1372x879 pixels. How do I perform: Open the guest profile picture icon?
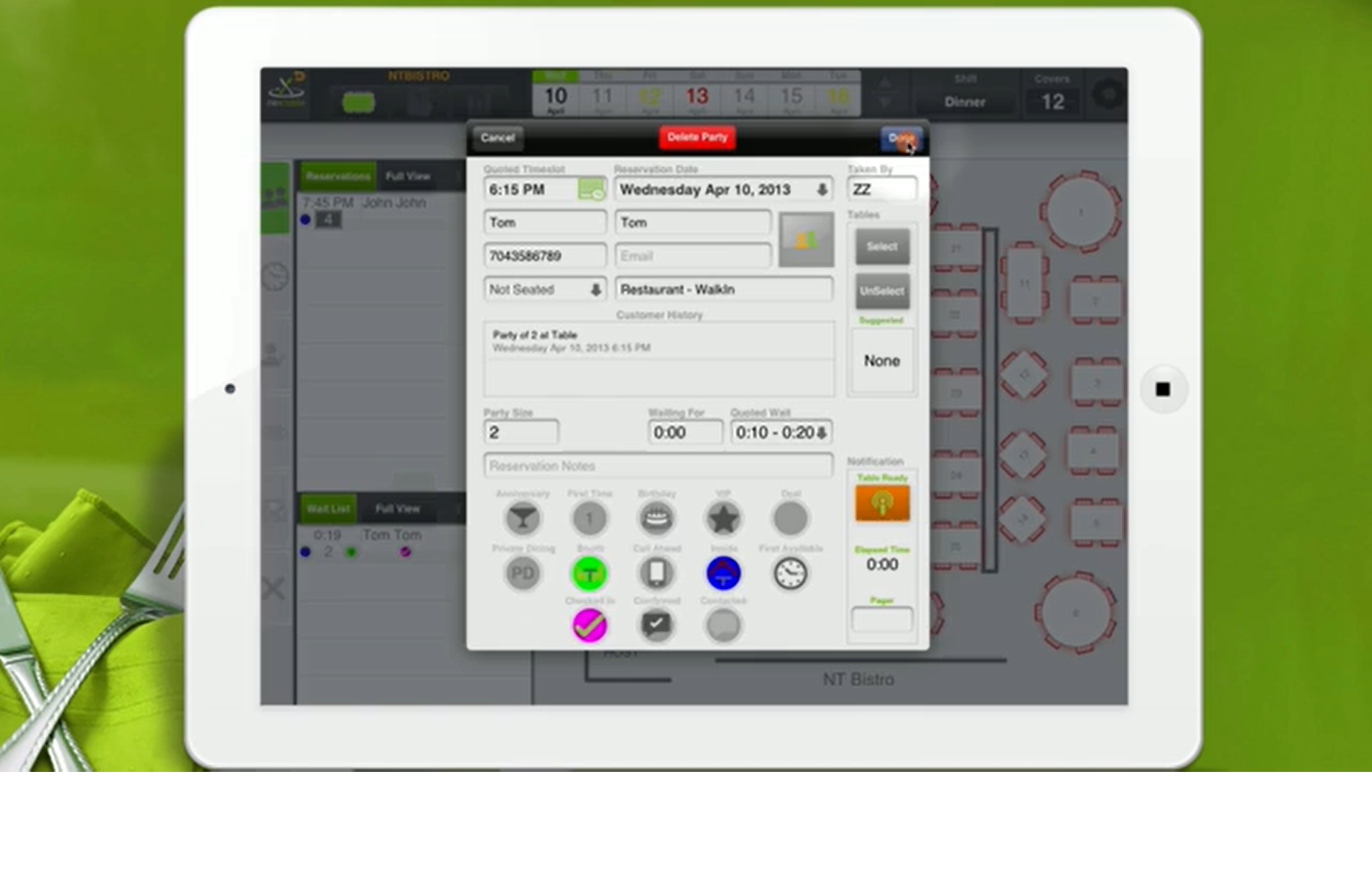pyautogui.click(x=805, y=239)
